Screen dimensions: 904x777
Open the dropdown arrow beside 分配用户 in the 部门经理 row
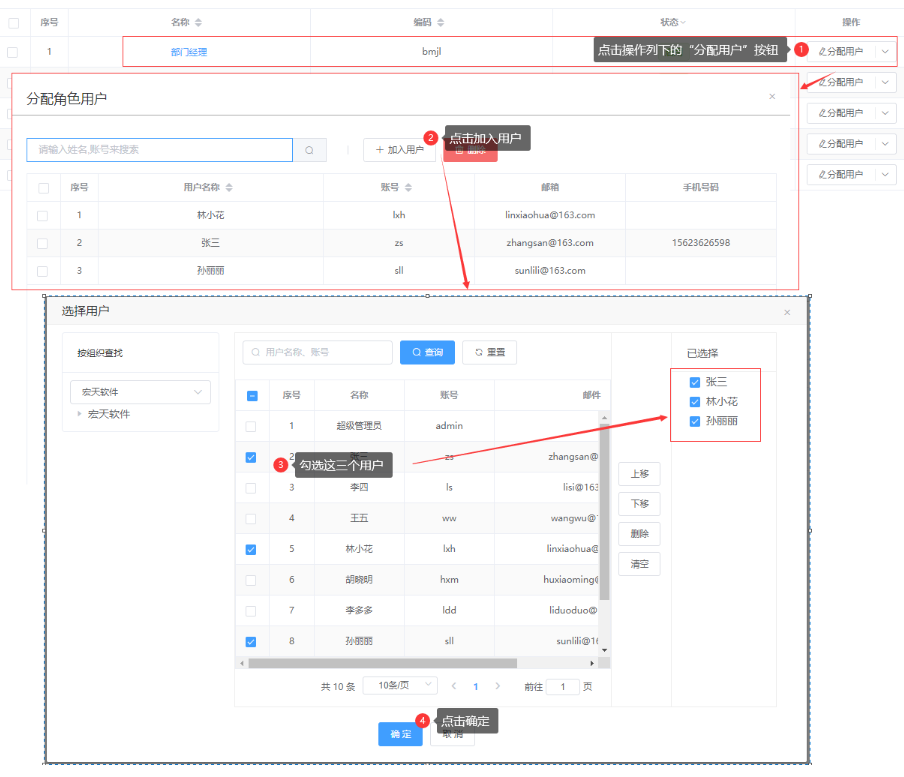886,51
